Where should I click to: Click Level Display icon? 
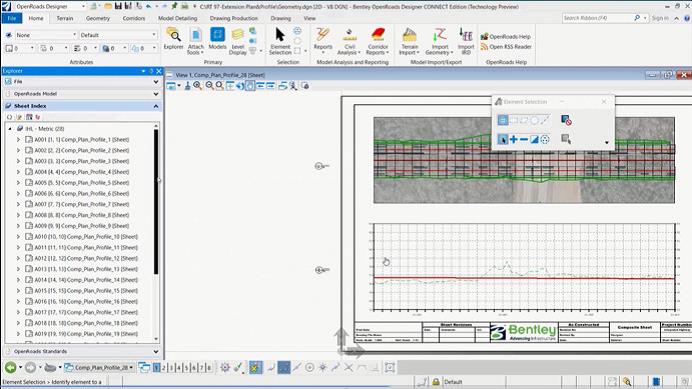click(x=237, y=41)
